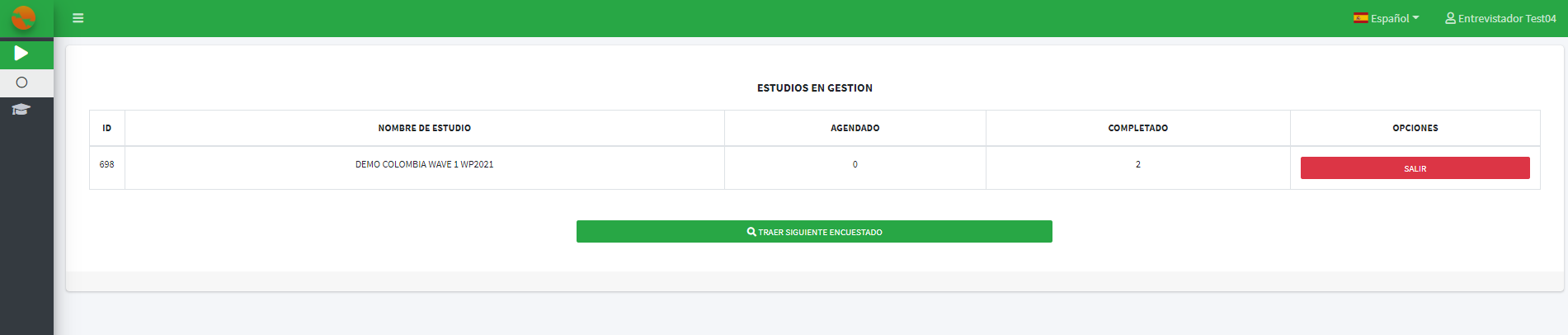
Task: Click the magnifier icon on green button
Action: click(x=751, y=232)
